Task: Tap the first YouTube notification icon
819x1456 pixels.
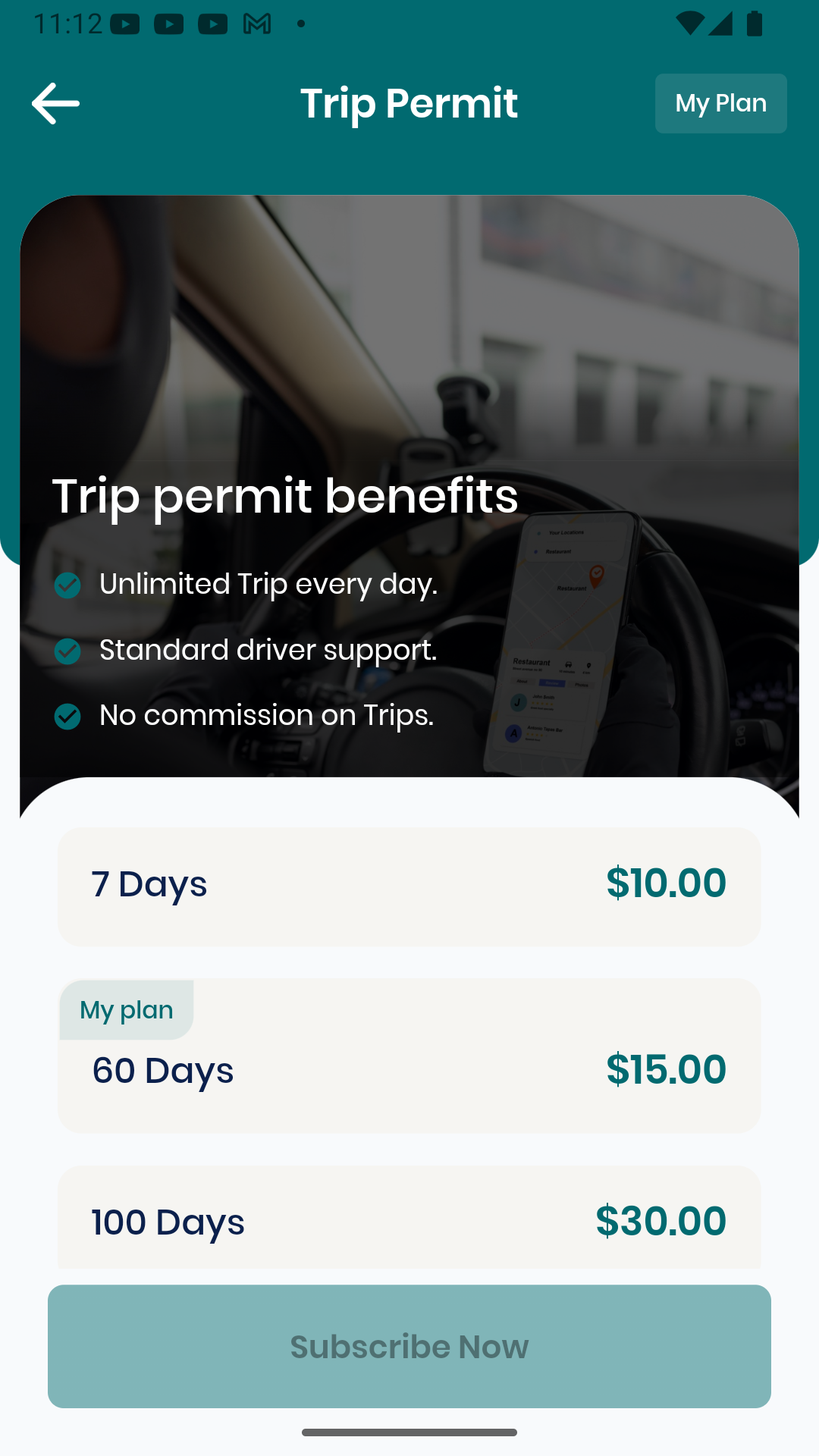Action: tap(125, 24)
